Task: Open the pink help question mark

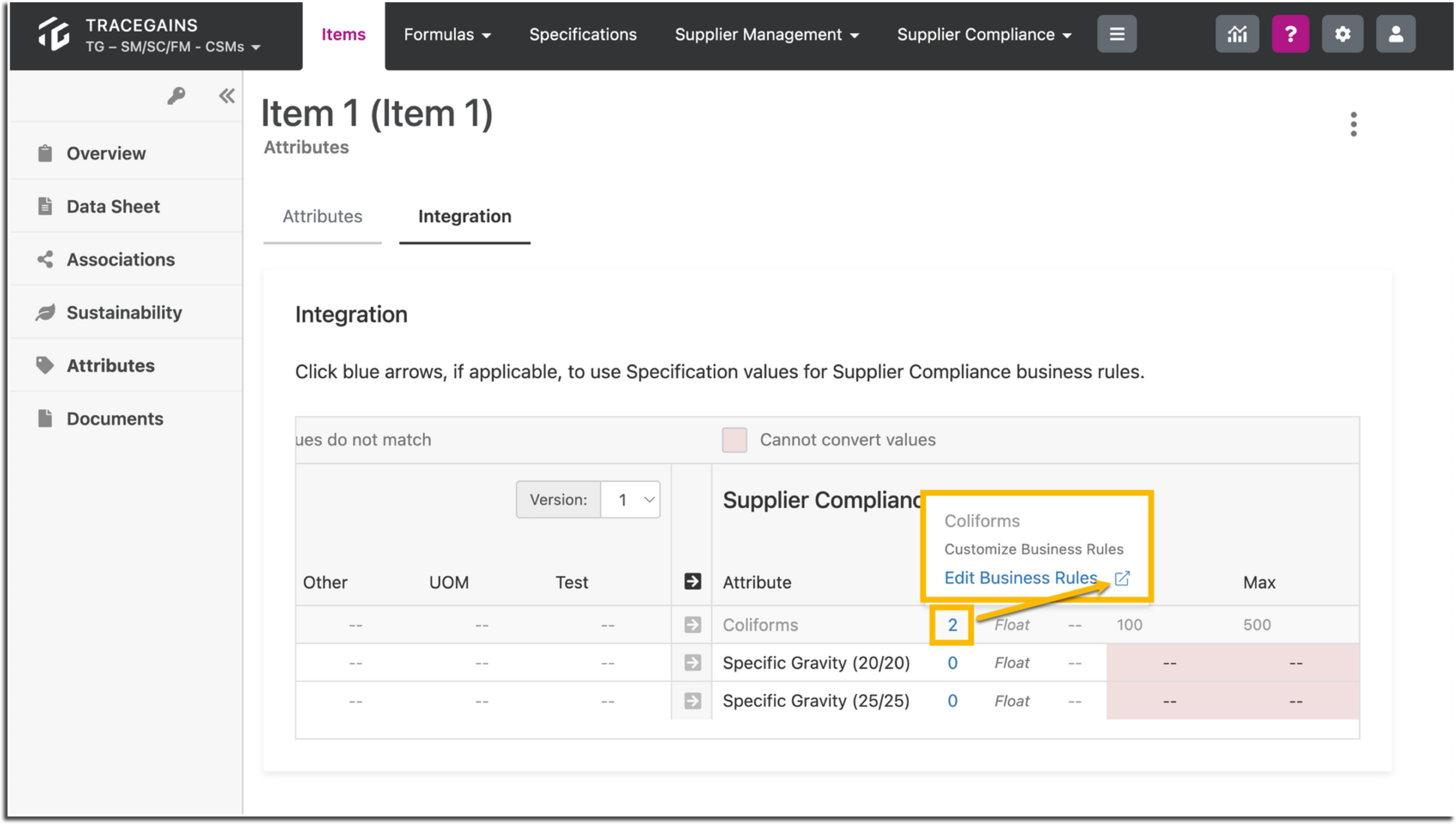Action: 1290,34
